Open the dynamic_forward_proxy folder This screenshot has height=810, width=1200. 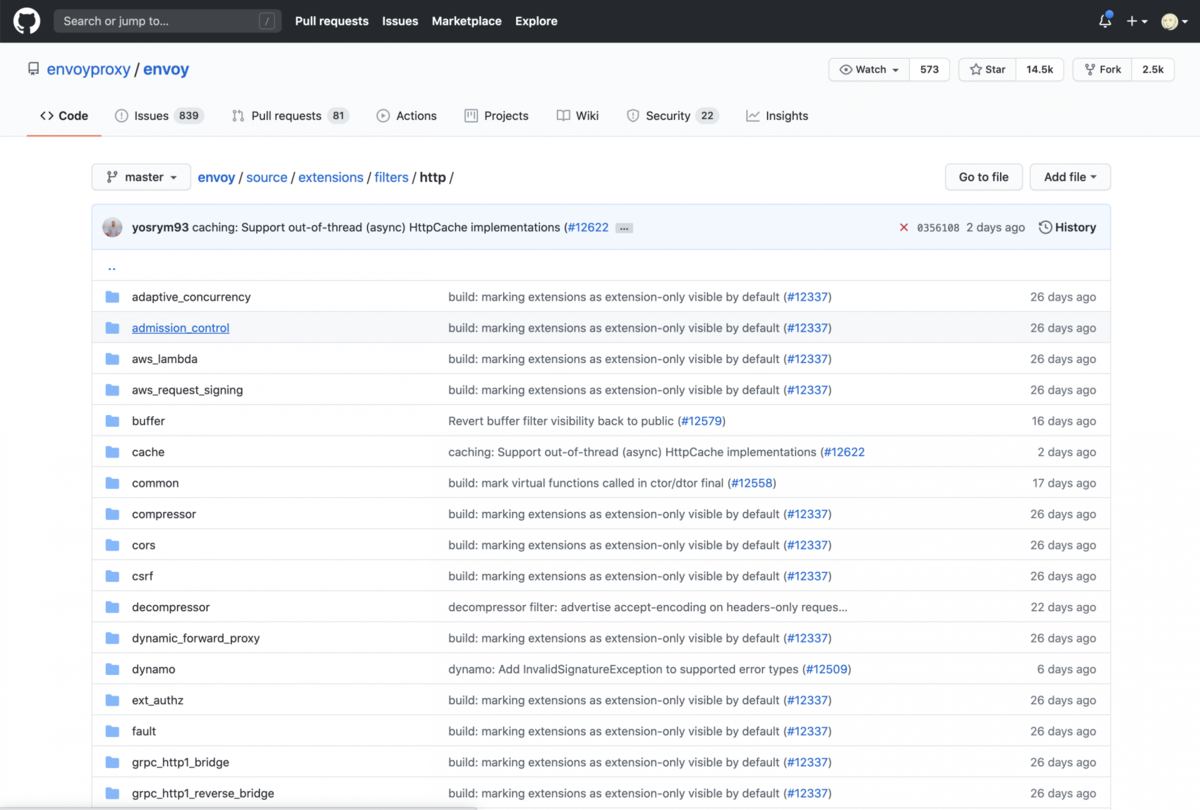[196, 638]
